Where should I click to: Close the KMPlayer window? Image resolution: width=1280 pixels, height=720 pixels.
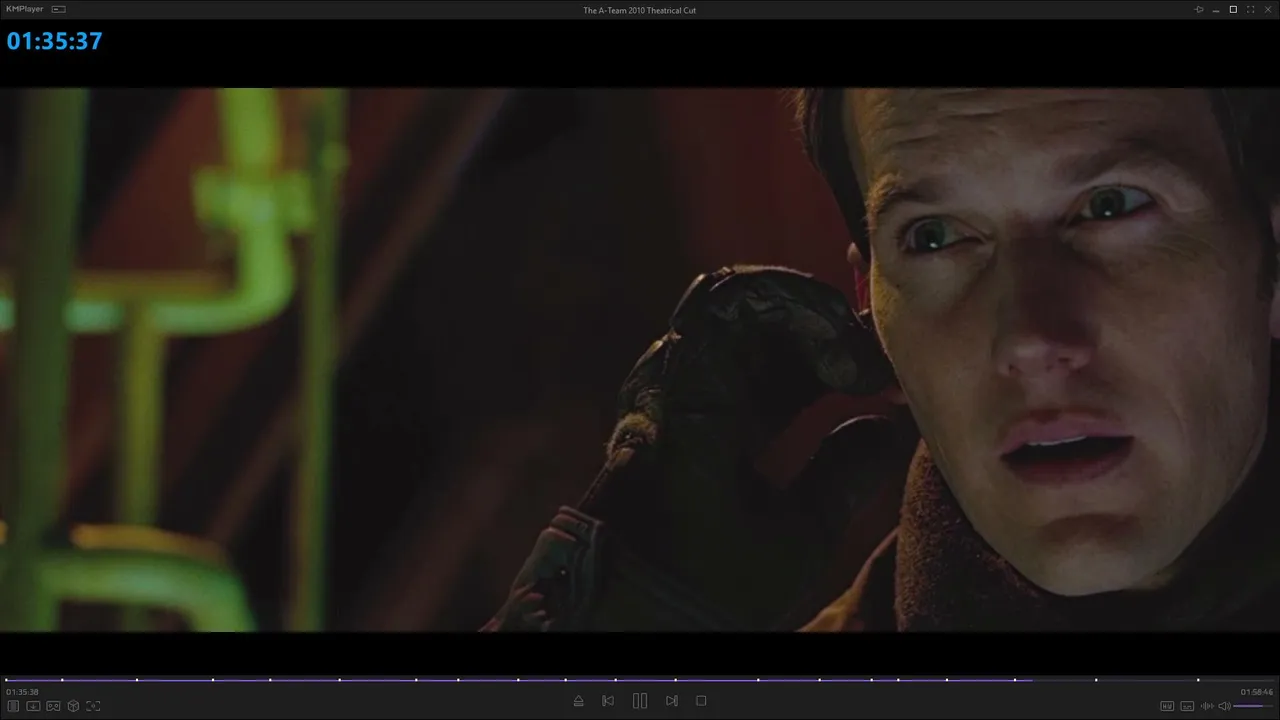pyautogui.click(x=1267, y=9)
